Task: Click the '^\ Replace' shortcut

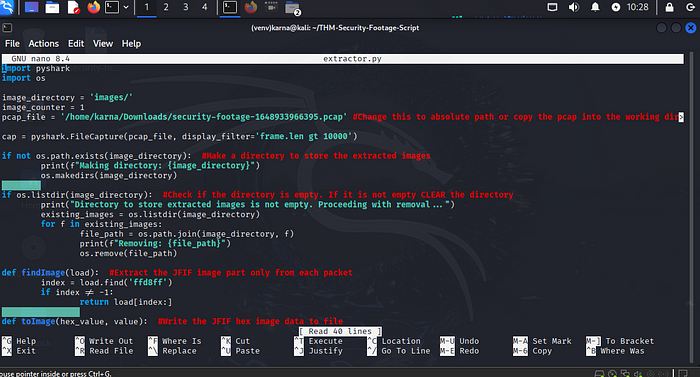Action: 172,351
